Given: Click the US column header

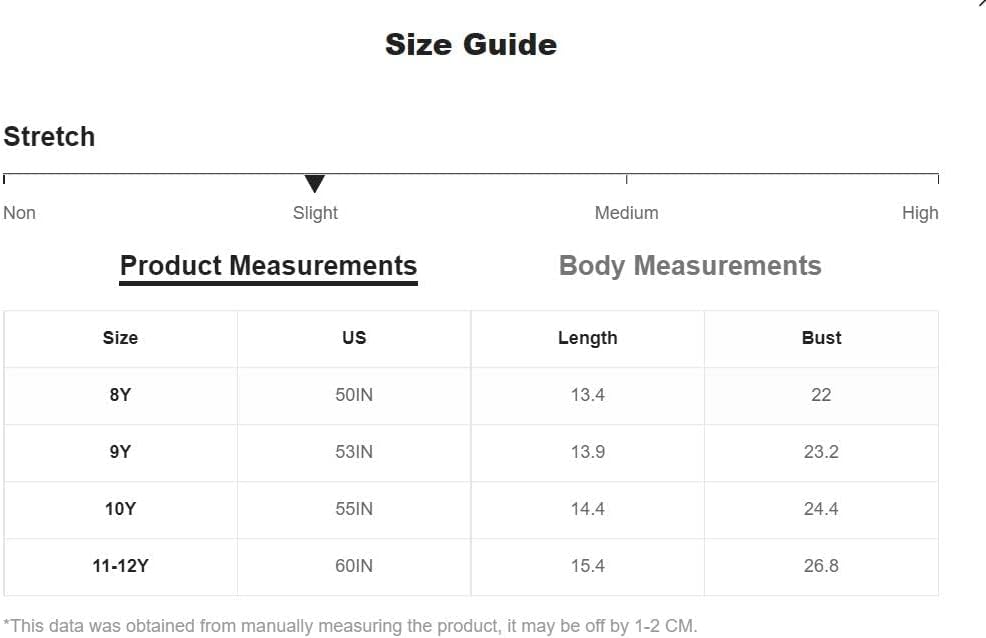Looking at the screenshot, I should pyautogui.click(x=354, y=338).
